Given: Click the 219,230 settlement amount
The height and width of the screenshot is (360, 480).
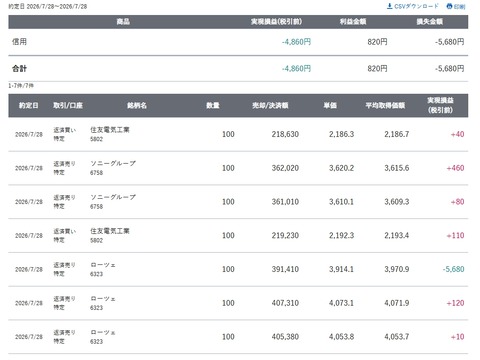Looking at the screenshot, I should [285, 235].
